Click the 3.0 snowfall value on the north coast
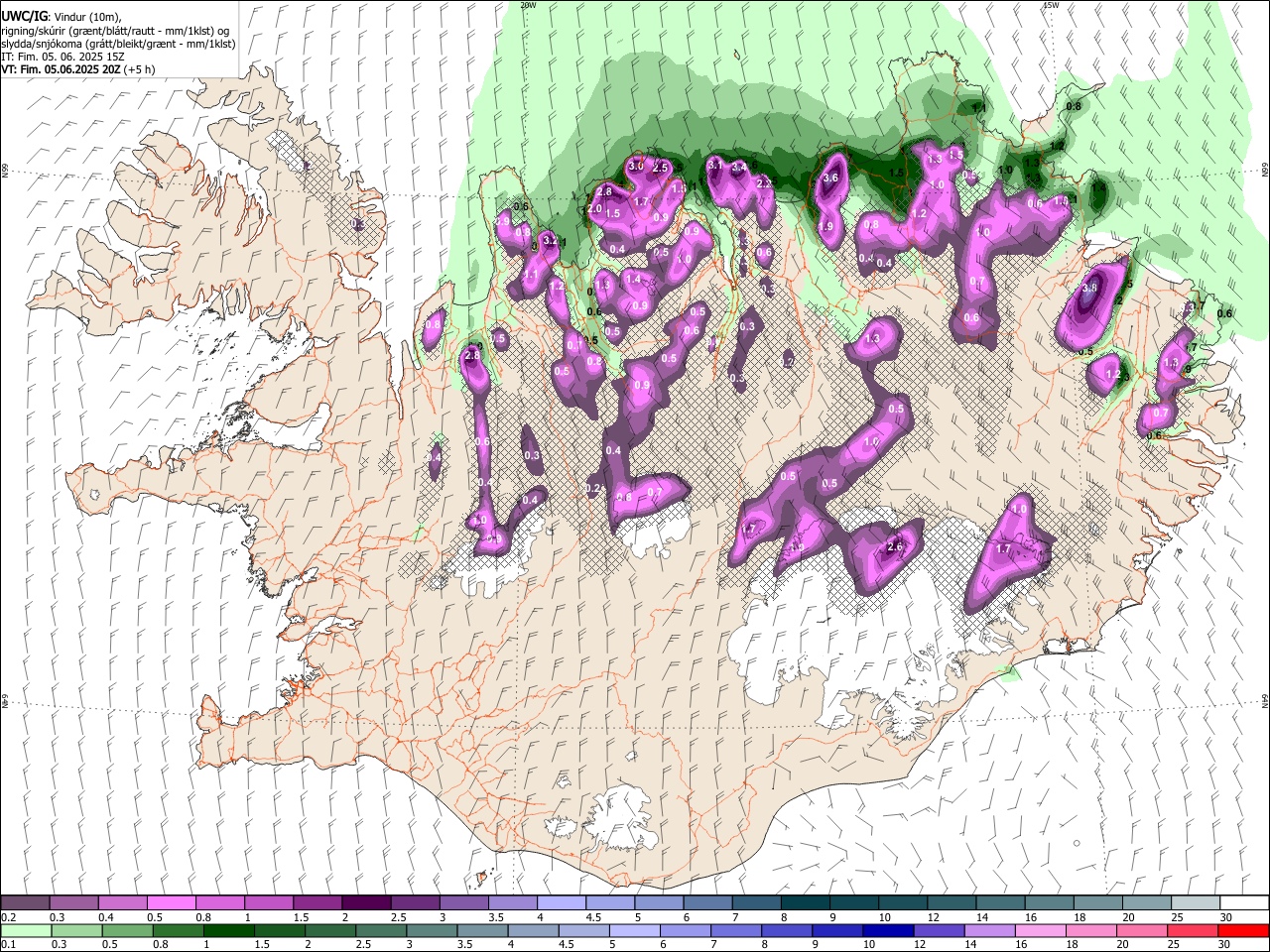 click(636, 166)
